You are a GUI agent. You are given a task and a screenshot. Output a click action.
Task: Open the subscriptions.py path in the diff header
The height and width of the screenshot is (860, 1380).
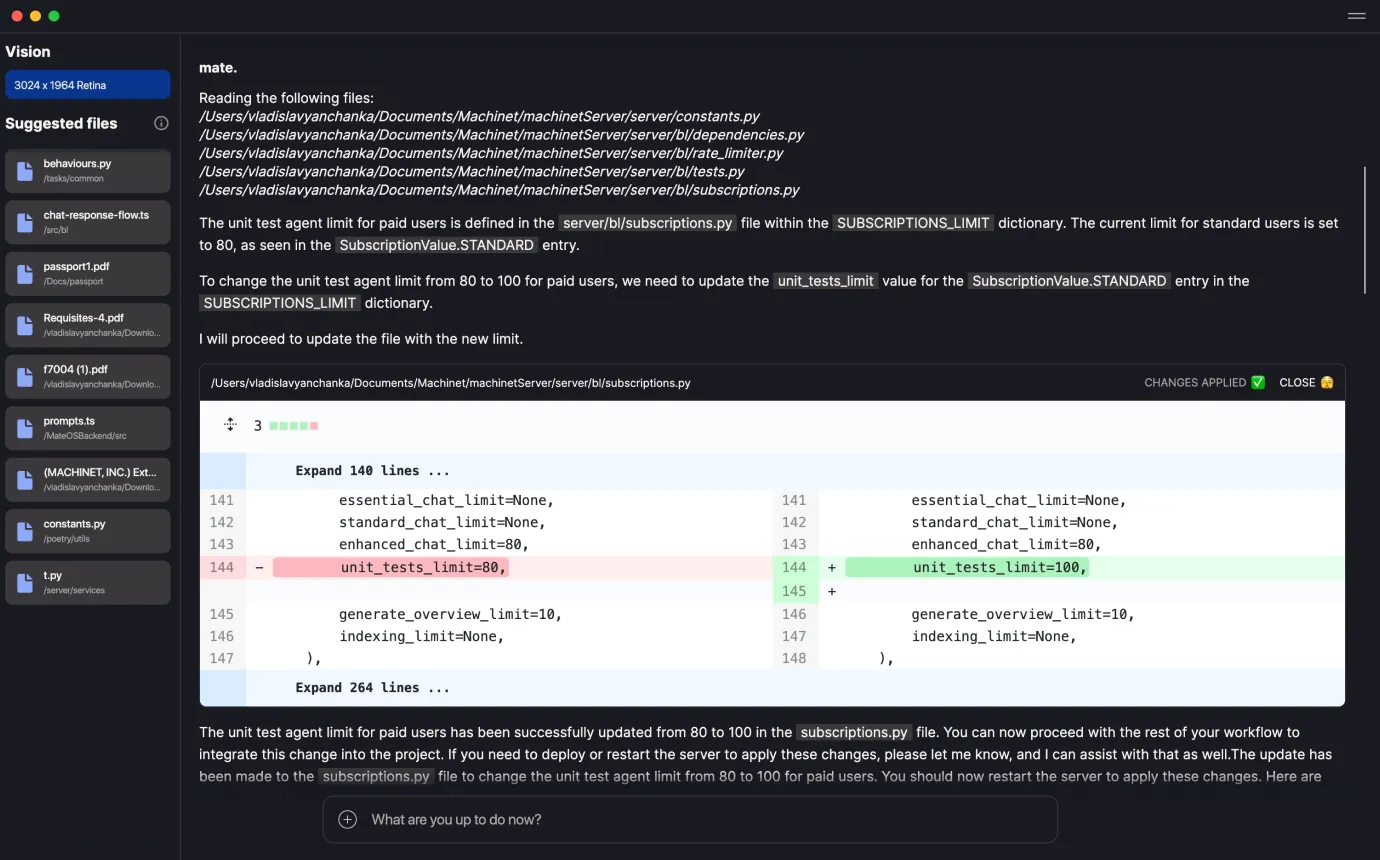(450, 382)
